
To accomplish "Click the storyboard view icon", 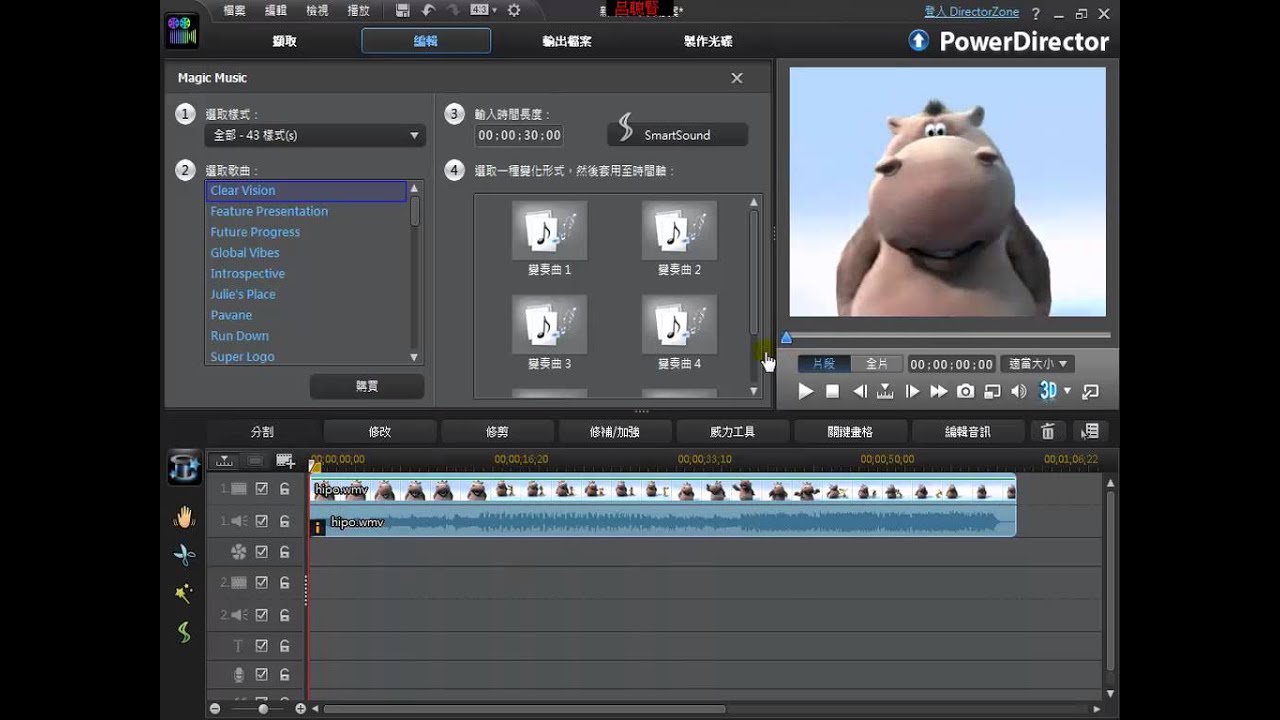I will click(256, 461).
